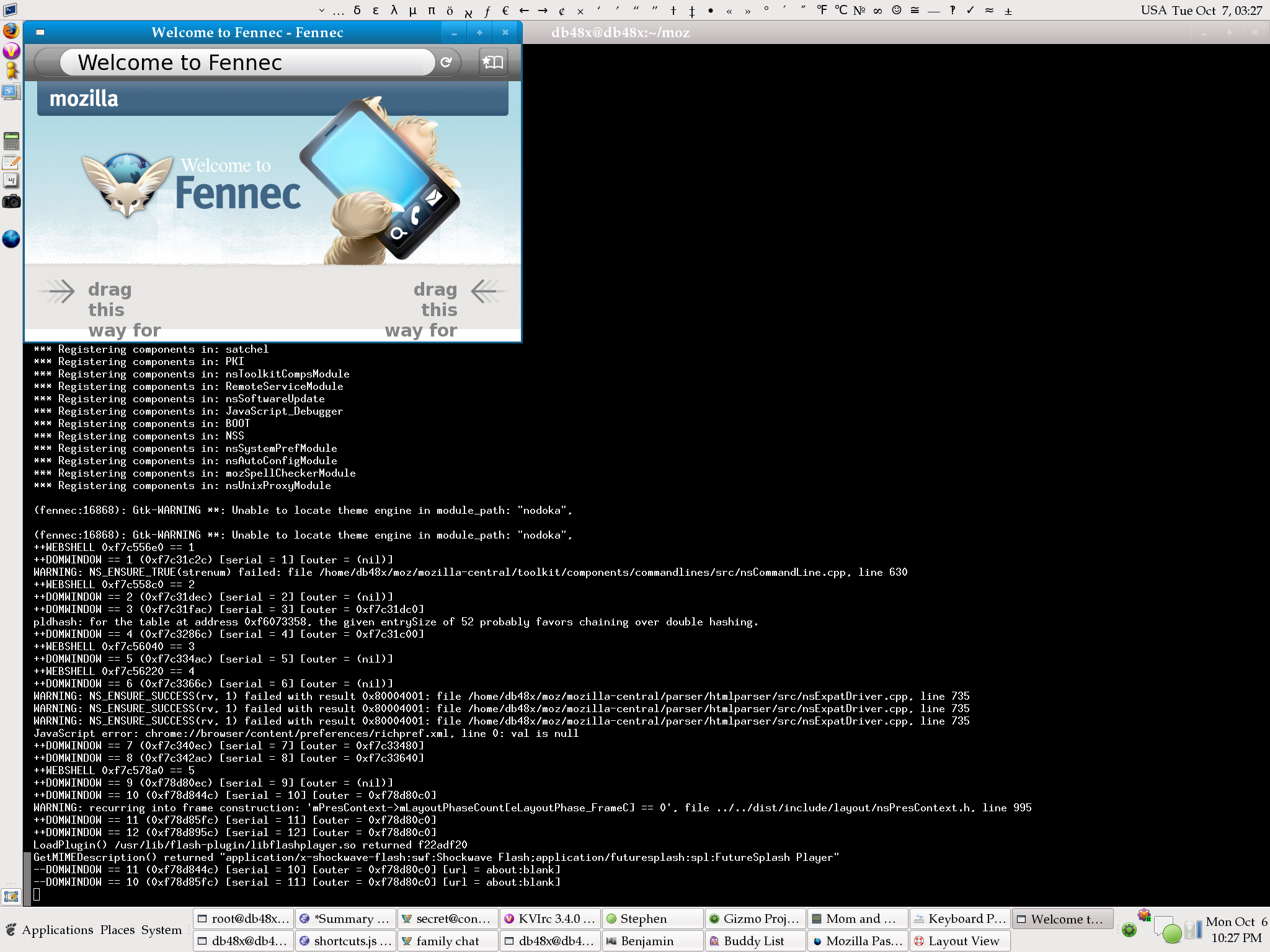Click the GNOME foot icon beside Applications
Image resolution: width=1270 pixels, height=952 pixels.
pos(11,930)
